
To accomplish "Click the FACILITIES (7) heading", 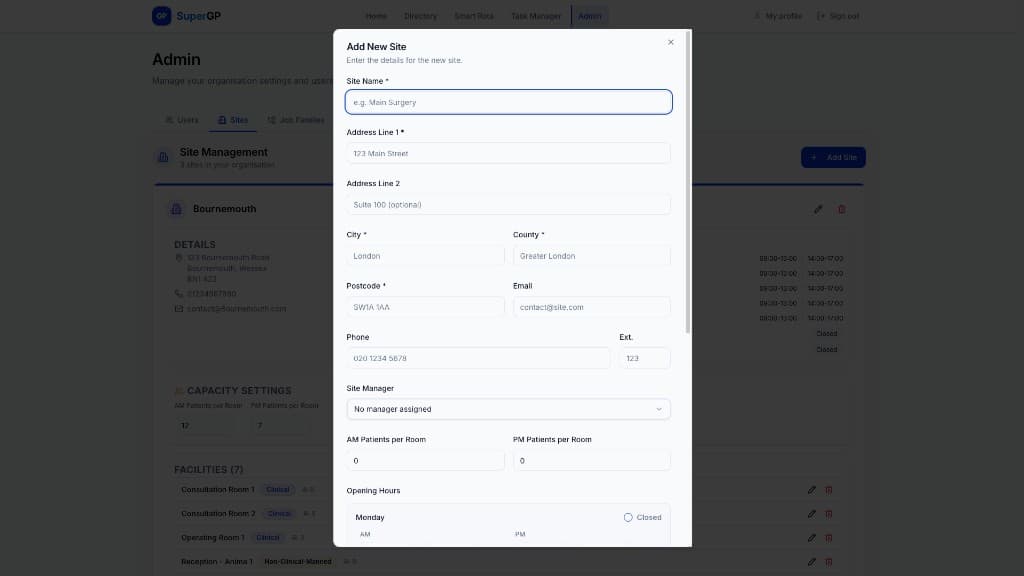I will pyautogui.click(x=208, y=470).
